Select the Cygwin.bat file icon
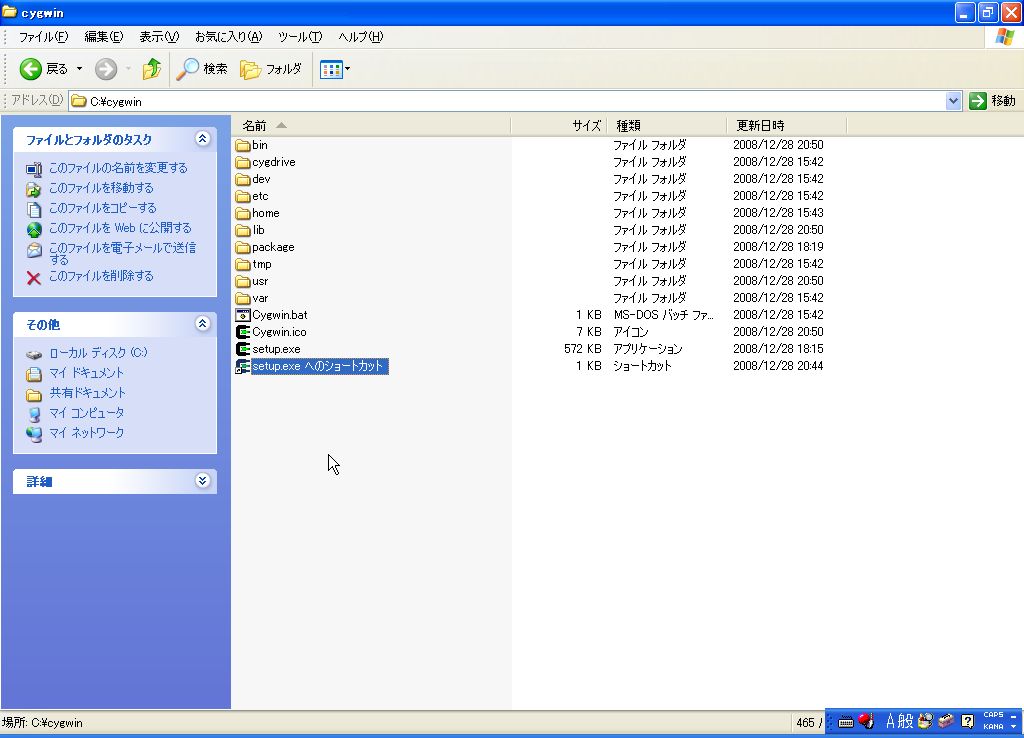Screen dimensions: 1024x738 (x=243, y=315)
